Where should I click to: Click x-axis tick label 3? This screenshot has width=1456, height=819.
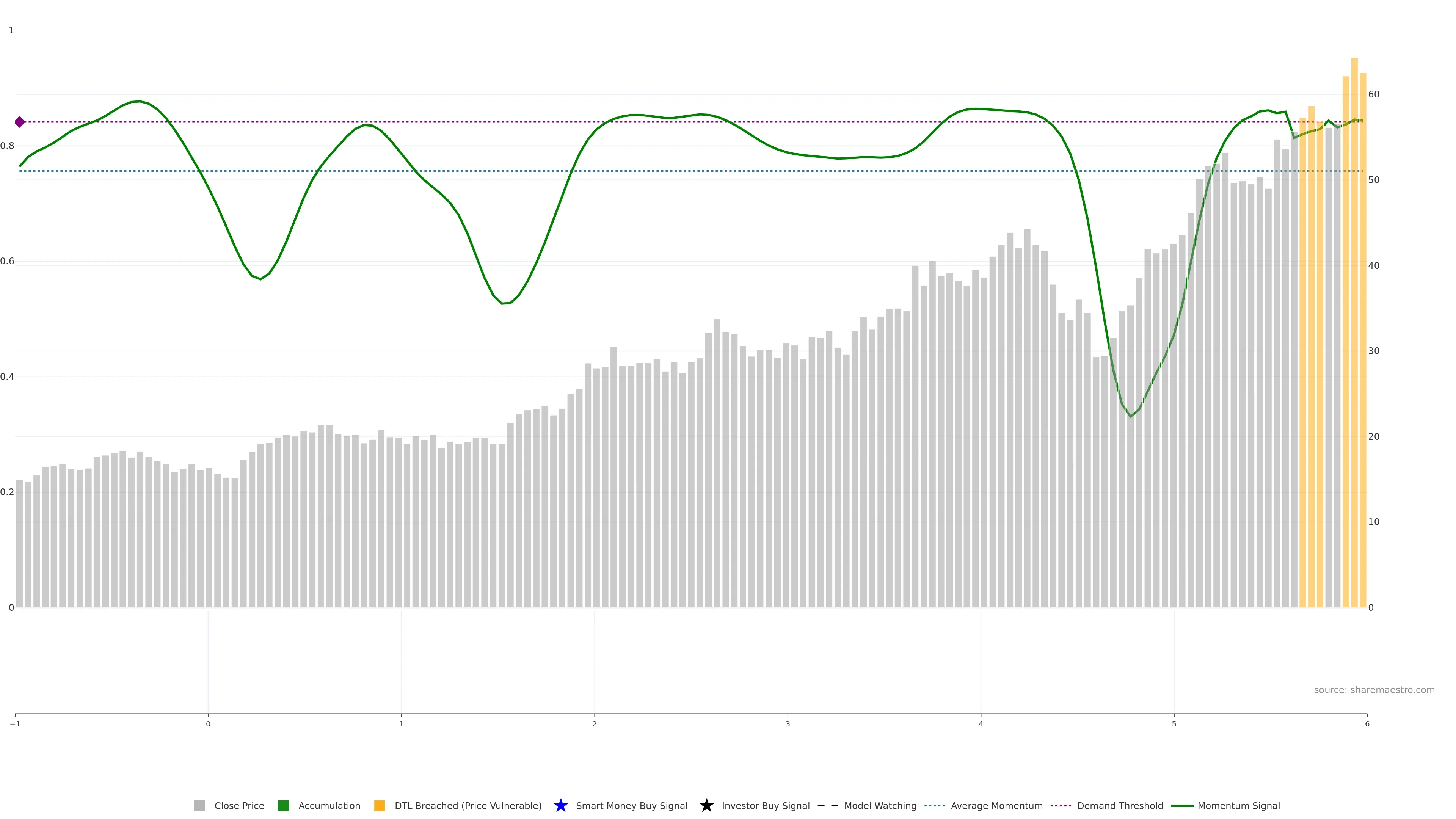(x=788, y=724)
